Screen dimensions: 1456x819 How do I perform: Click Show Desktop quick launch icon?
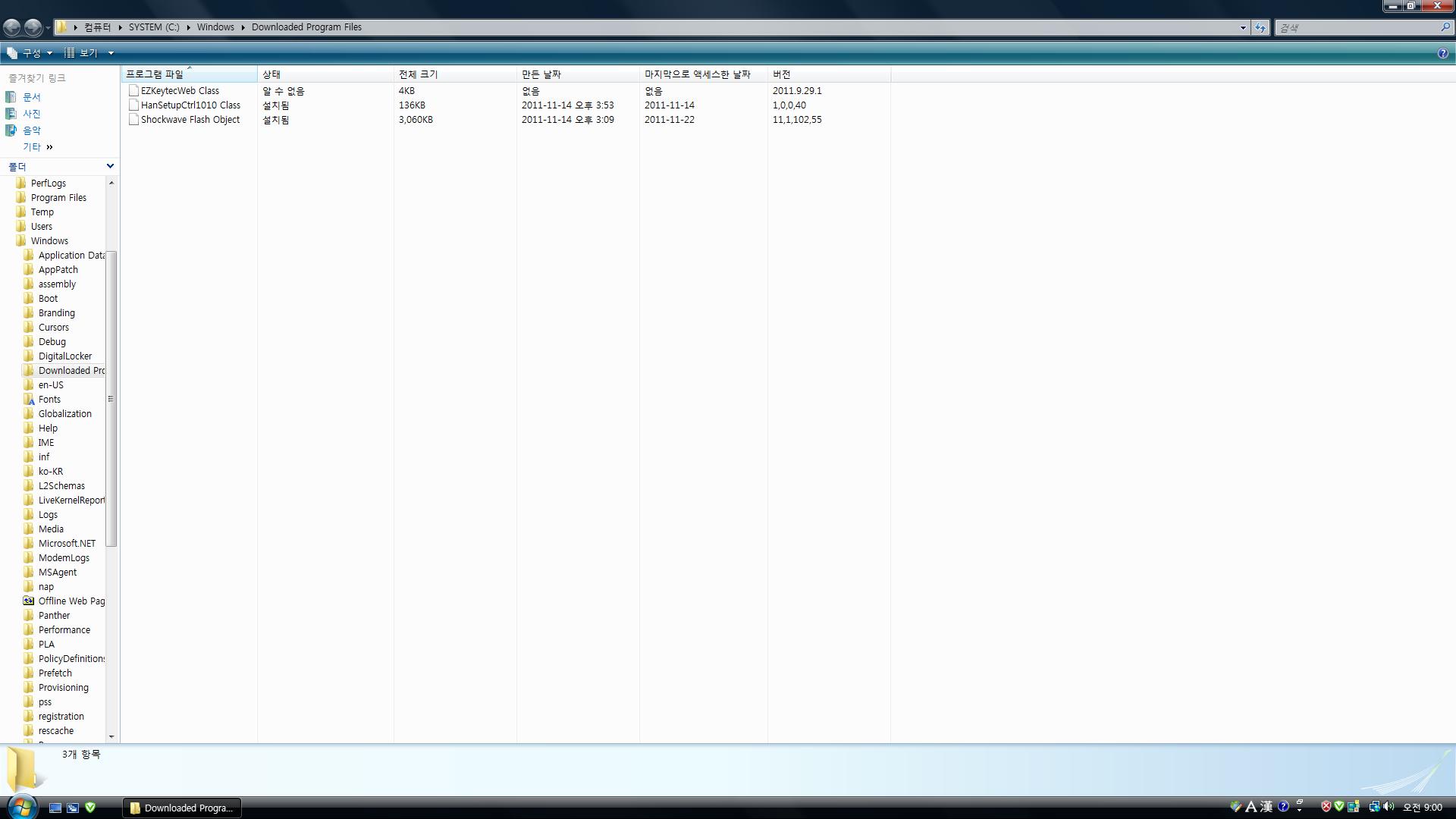[55, 808]
